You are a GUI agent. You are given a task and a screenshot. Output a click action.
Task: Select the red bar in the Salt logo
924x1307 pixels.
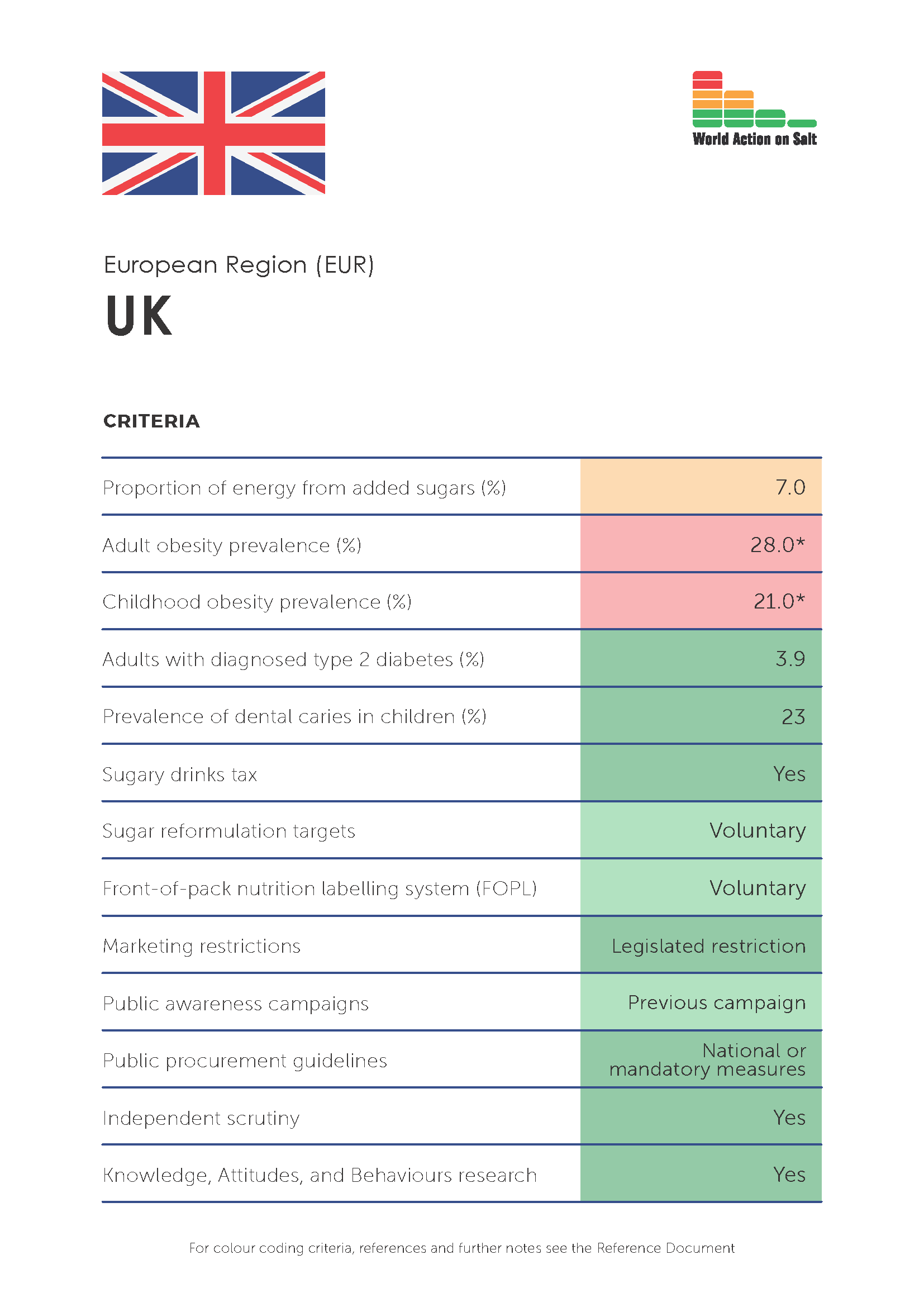coord(707,80)
